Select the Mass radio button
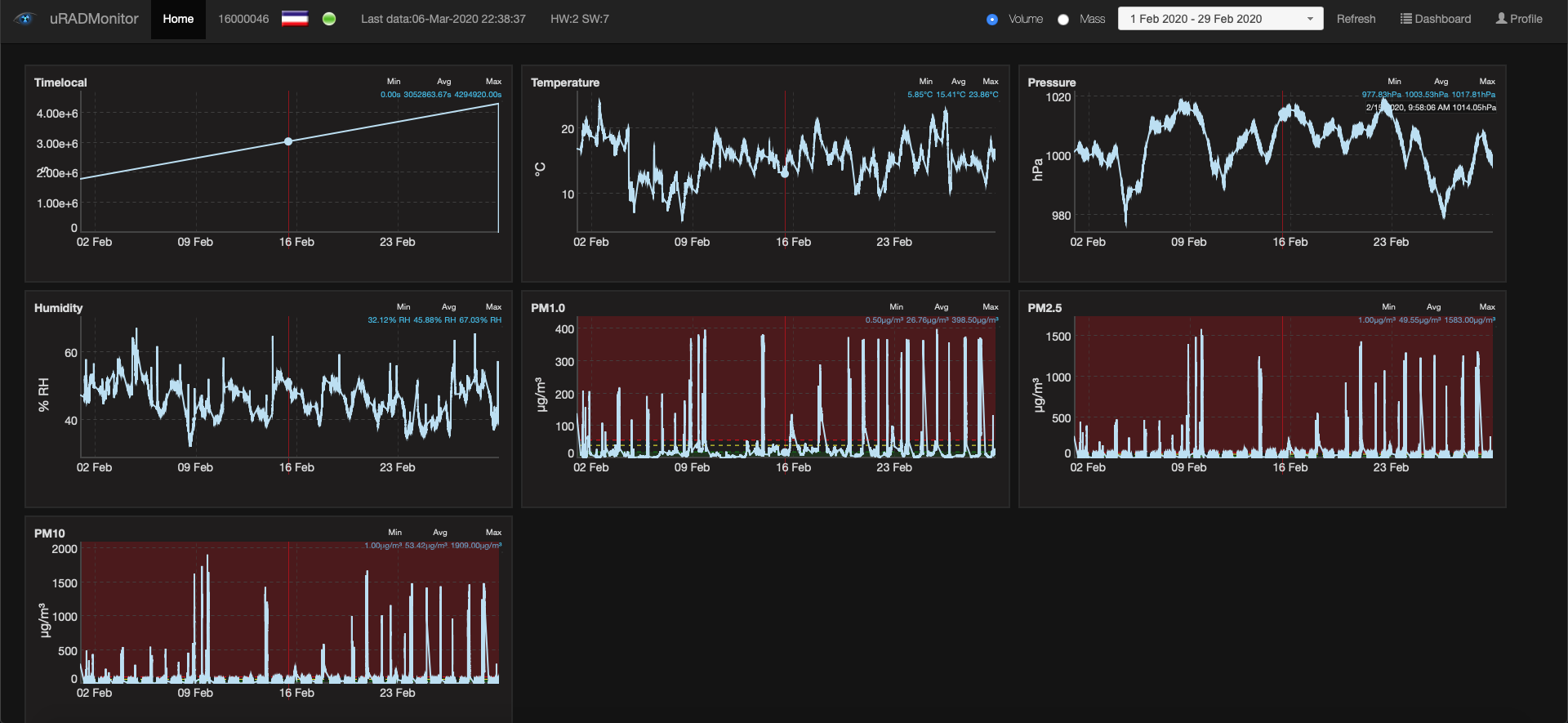 coord(1063,20)
